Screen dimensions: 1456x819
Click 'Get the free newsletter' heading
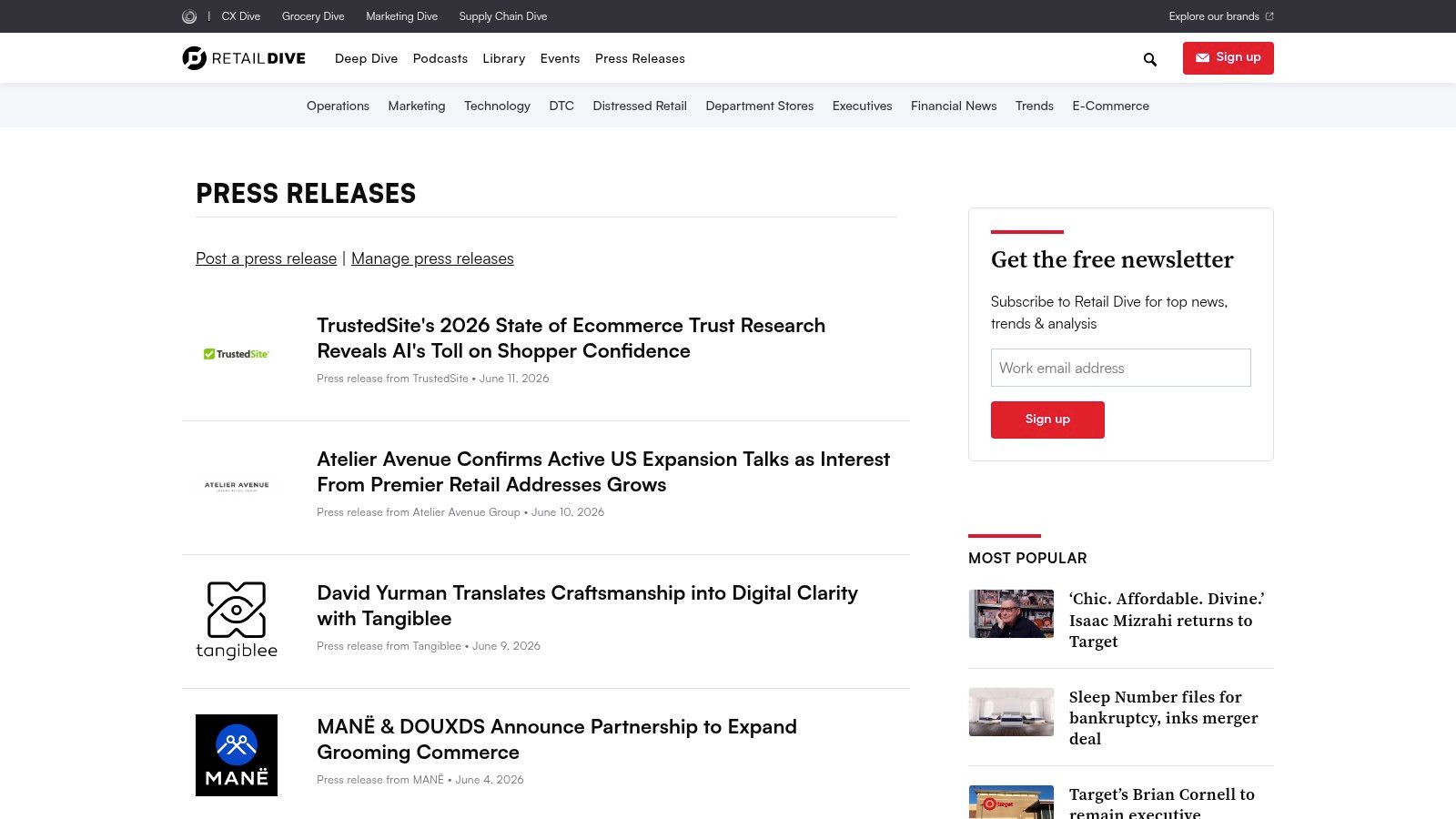(x=1112, y=259)
